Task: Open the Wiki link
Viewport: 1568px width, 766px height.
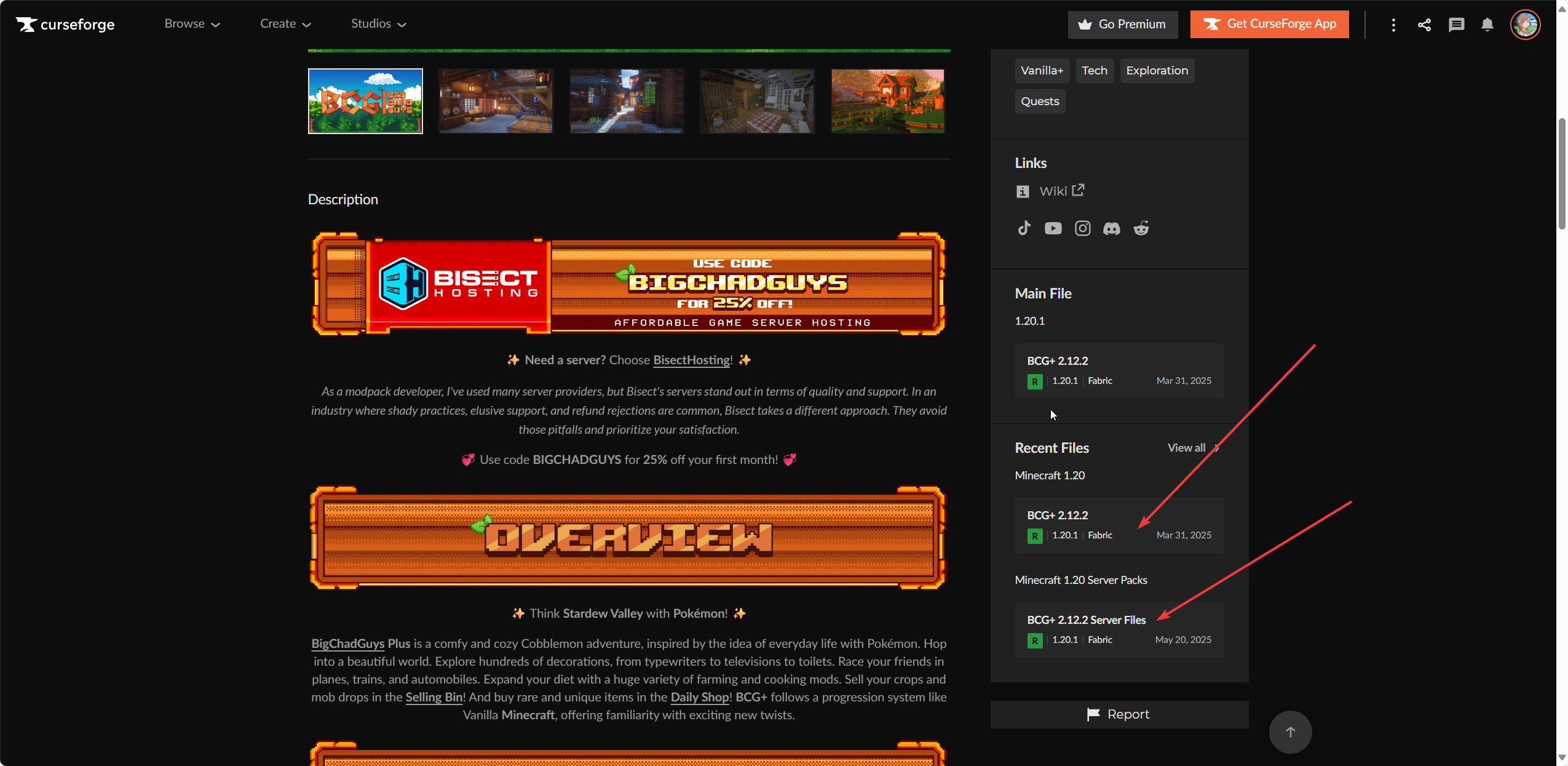Action: 1053,191
